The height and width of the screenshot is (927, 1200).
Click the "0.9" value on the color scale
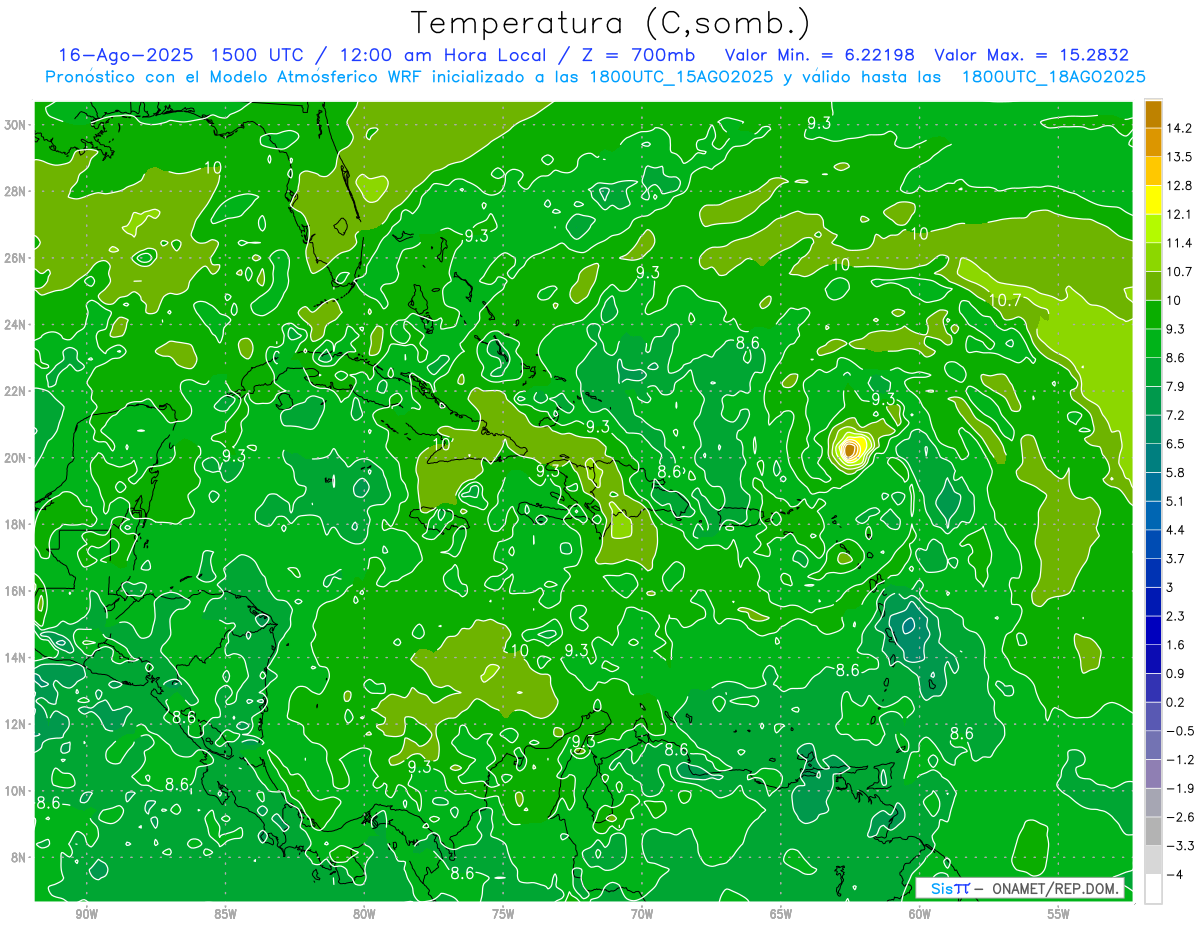pos(1176,673)
